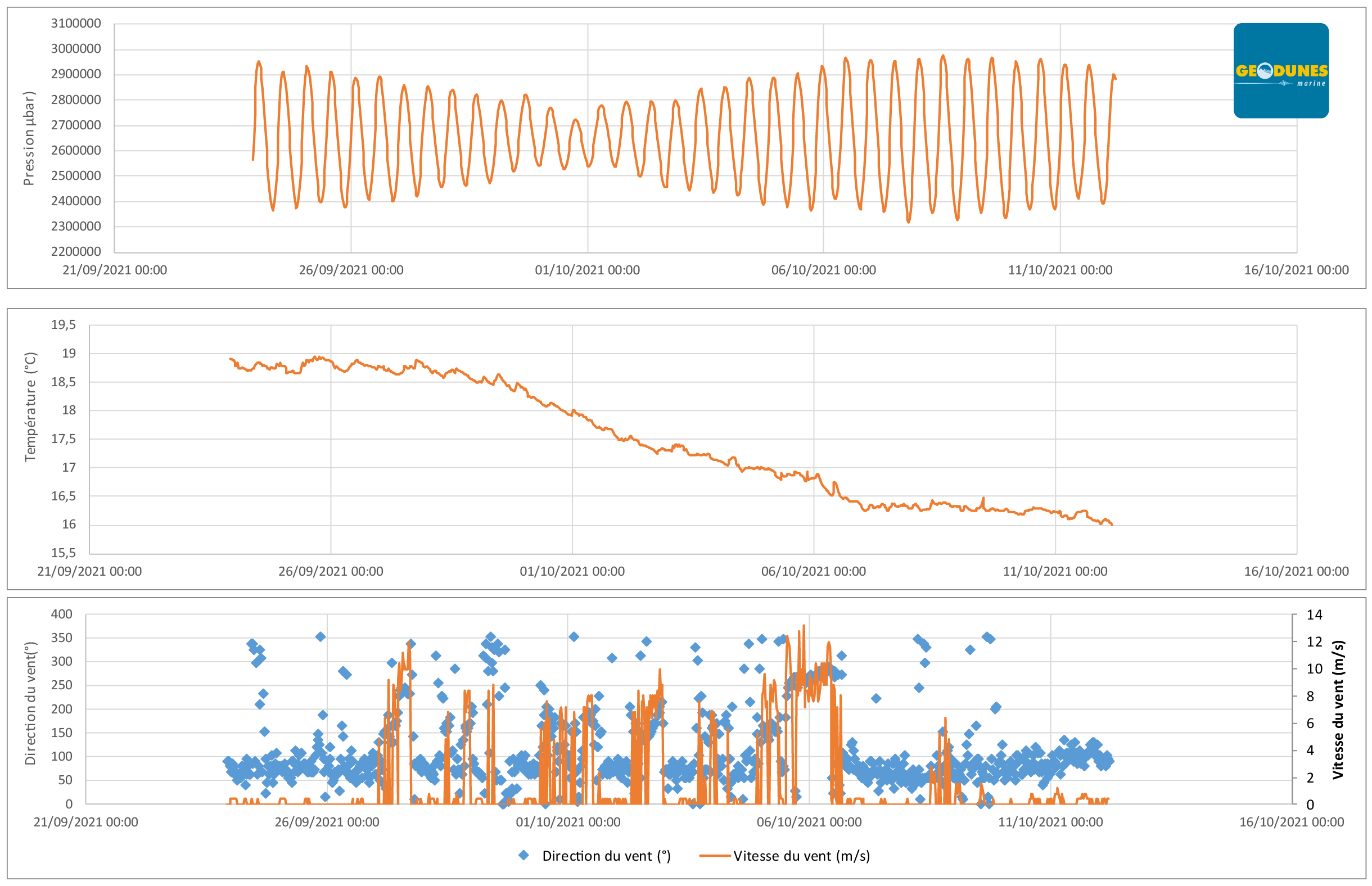Select the "Vitesse du vent (m/s)" legend label

coord(801,856)
